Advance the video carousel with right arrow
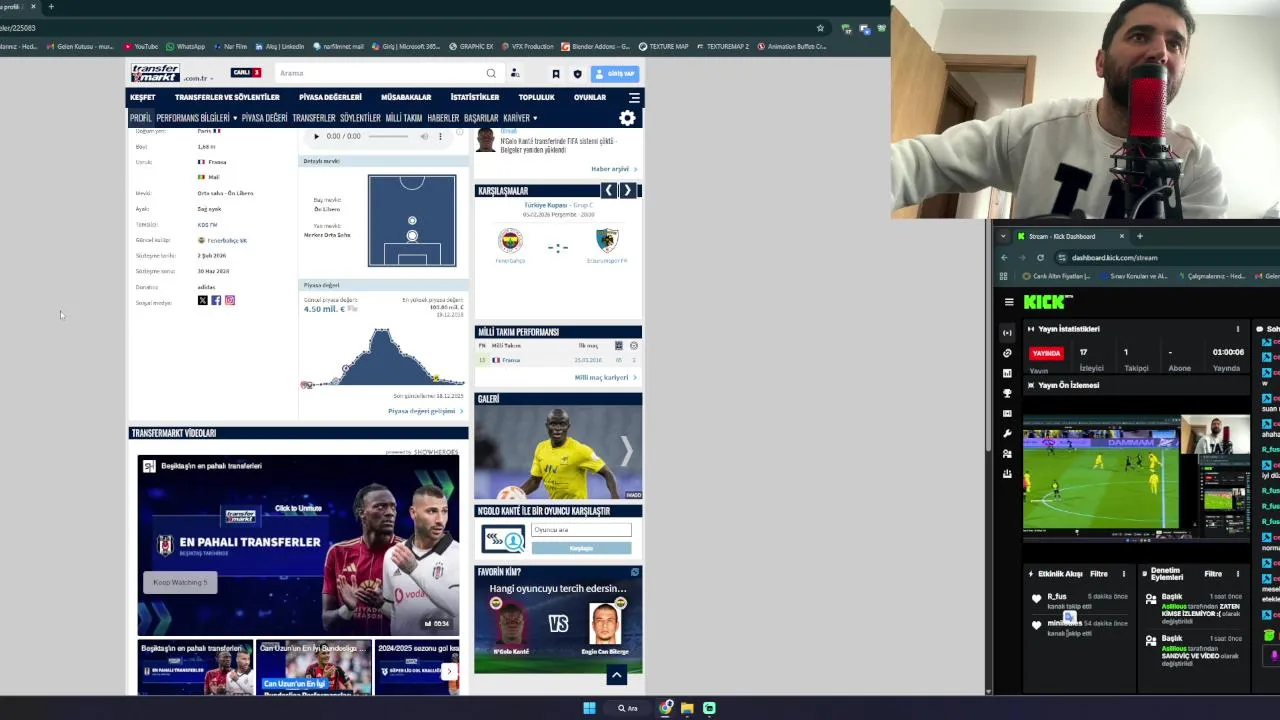This screenshot has height=720, width=1280. click(x=451, y=671)
